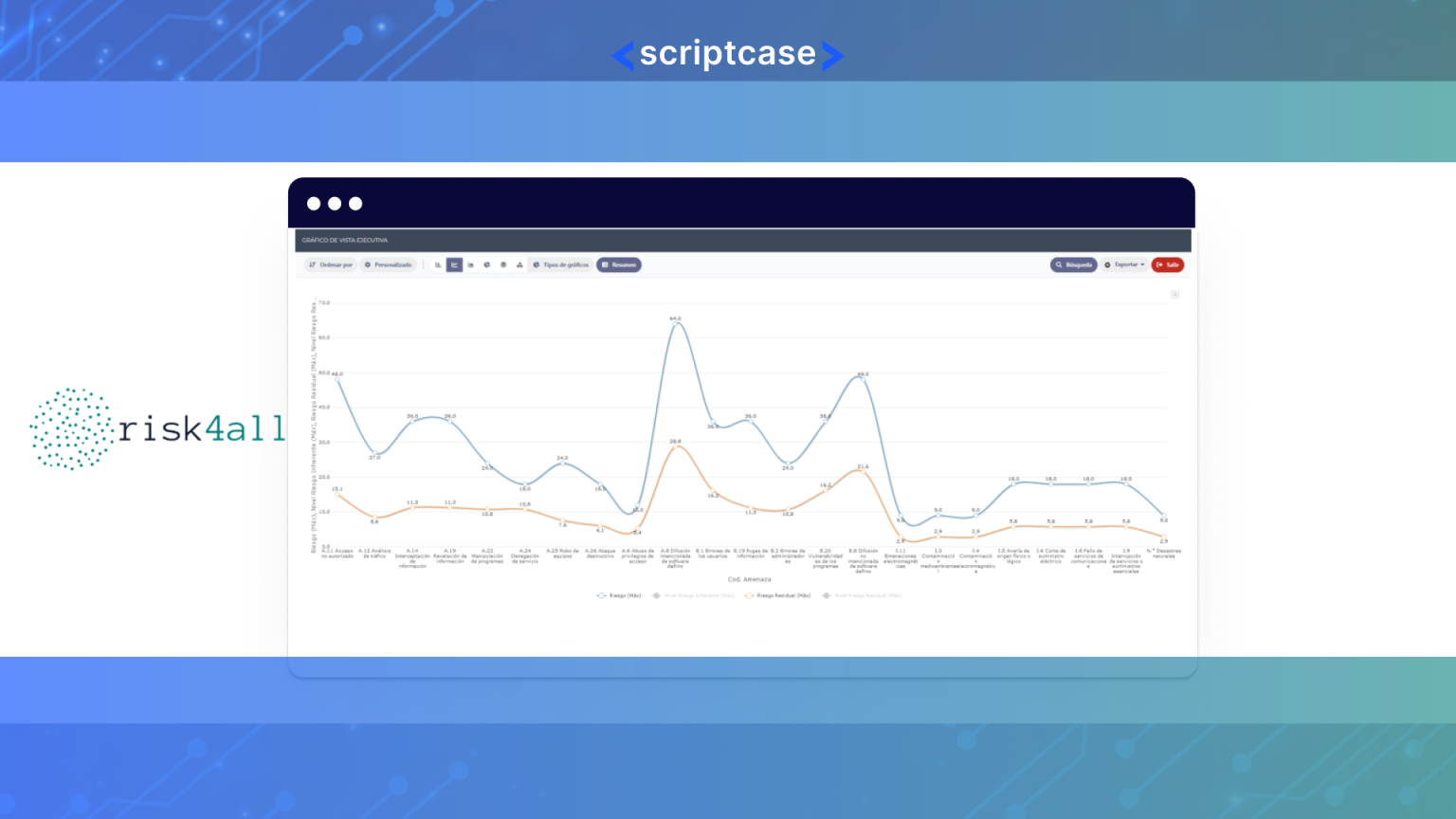Select the line chart type icon
1456x819 pixels.
[454, 265]
